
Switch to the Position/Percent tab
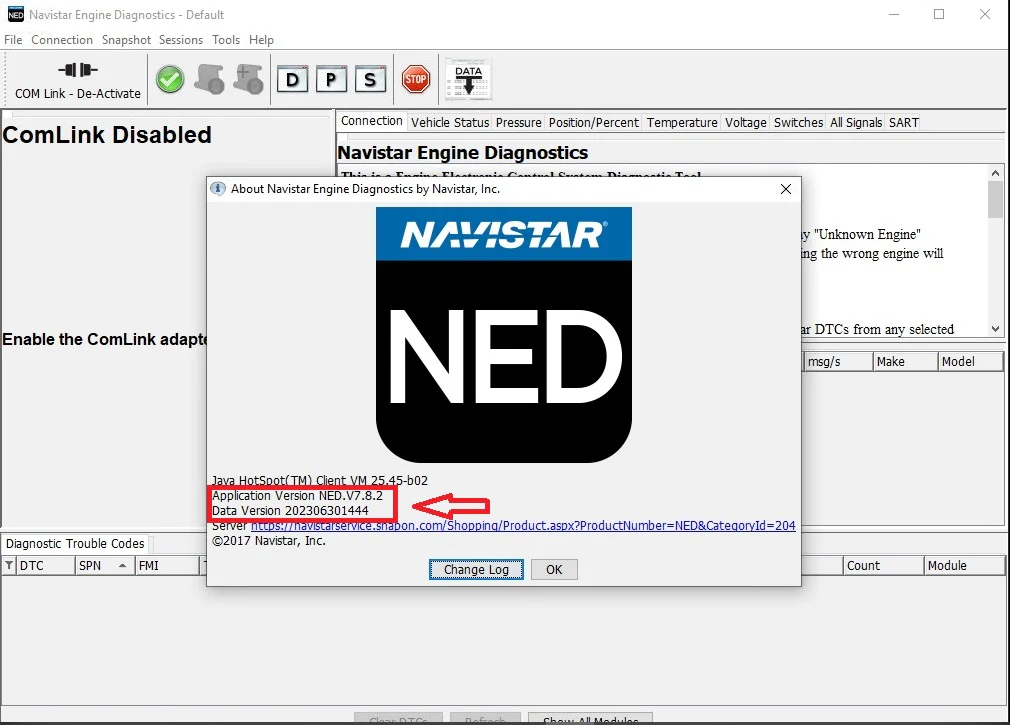[594, 122]
